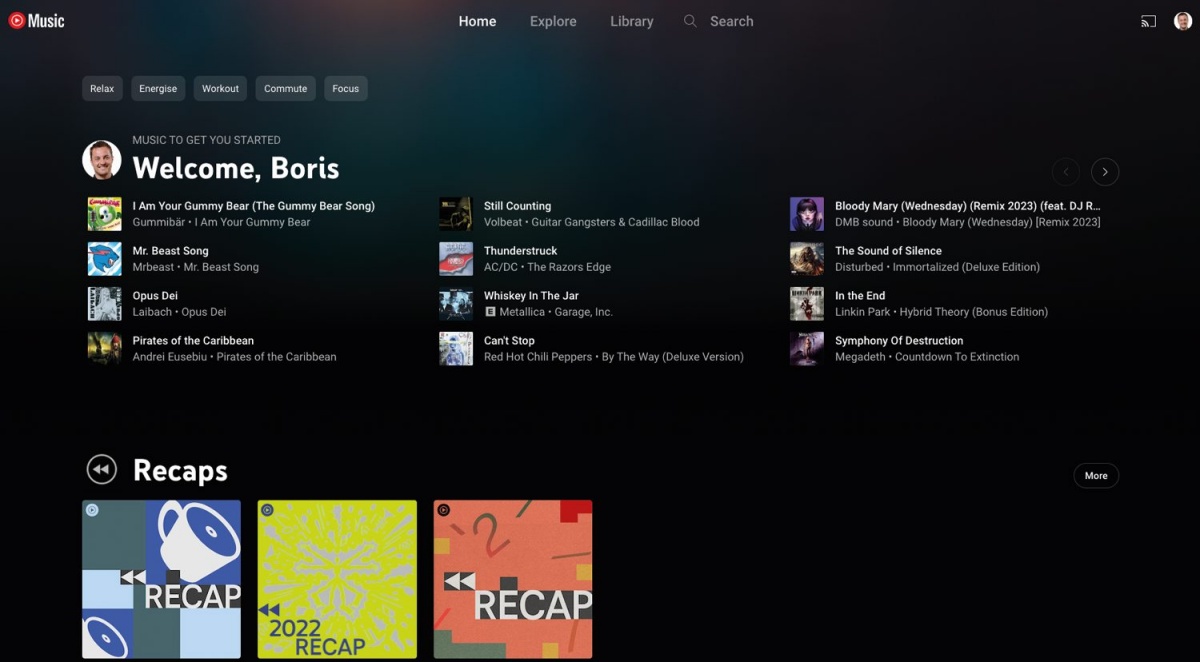Open artist link Red Hot Chili Peppers
The width and height of the screenshot is (1200, 662).
click(x=538, y=357)
